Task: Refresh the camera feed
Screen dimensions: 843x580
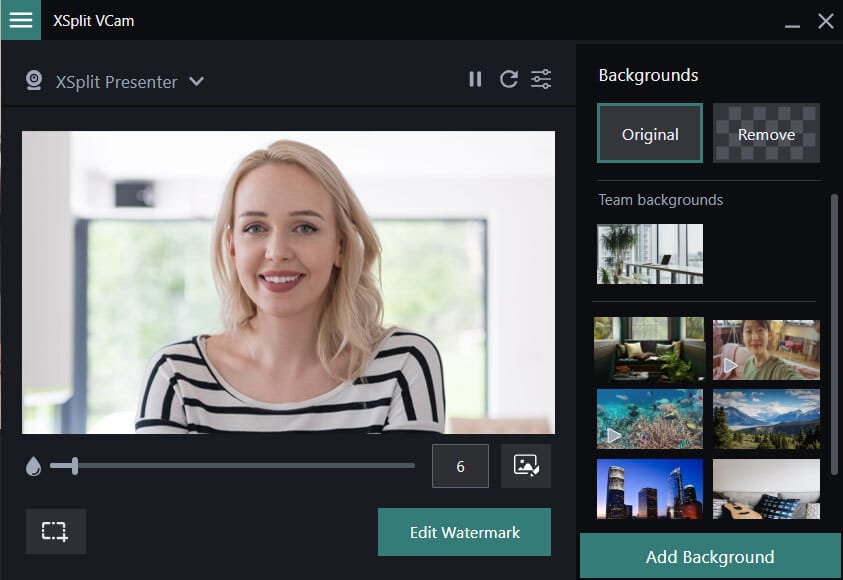Action: [509, 79]
